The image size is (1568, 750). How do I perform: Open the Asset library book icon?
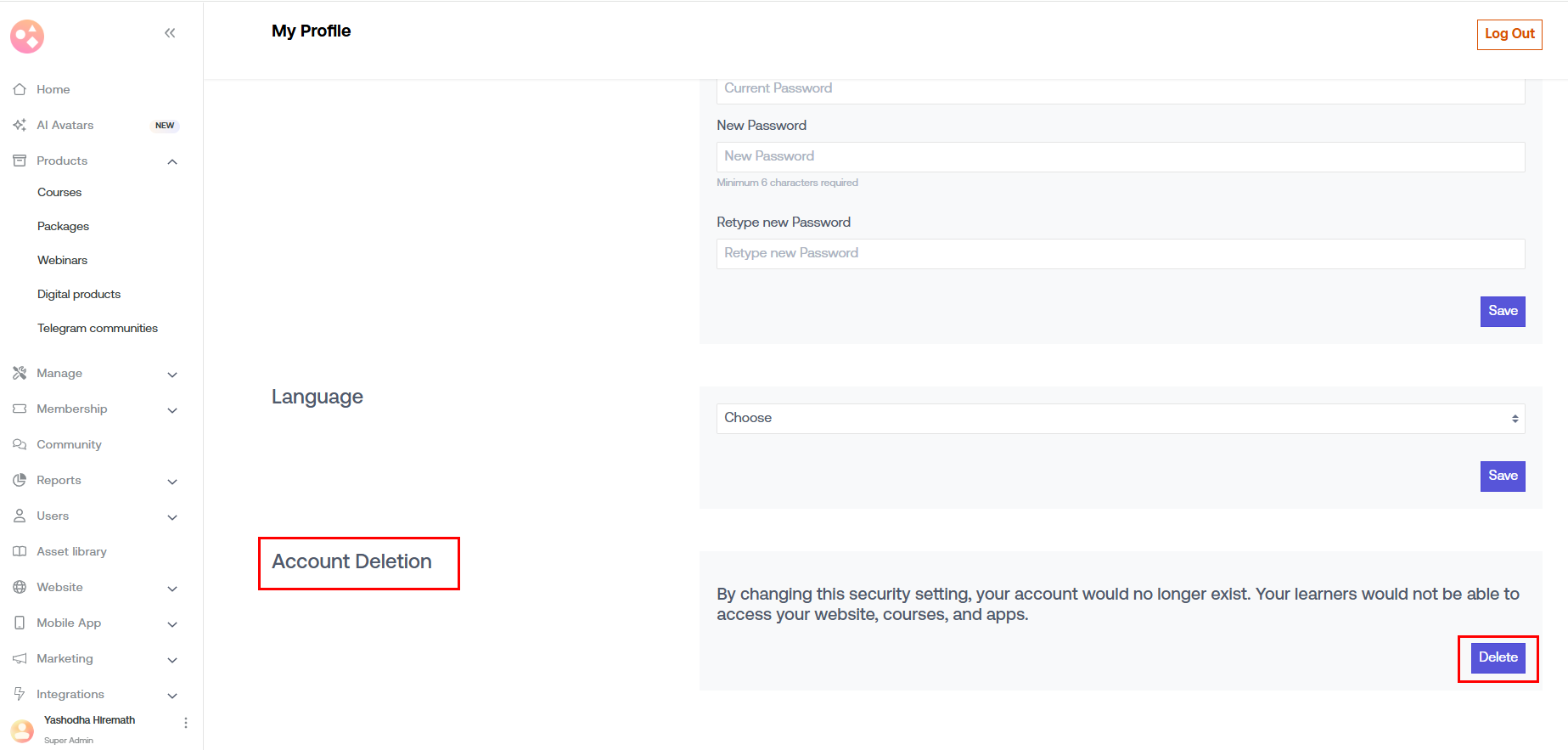(x=20, y=551)
